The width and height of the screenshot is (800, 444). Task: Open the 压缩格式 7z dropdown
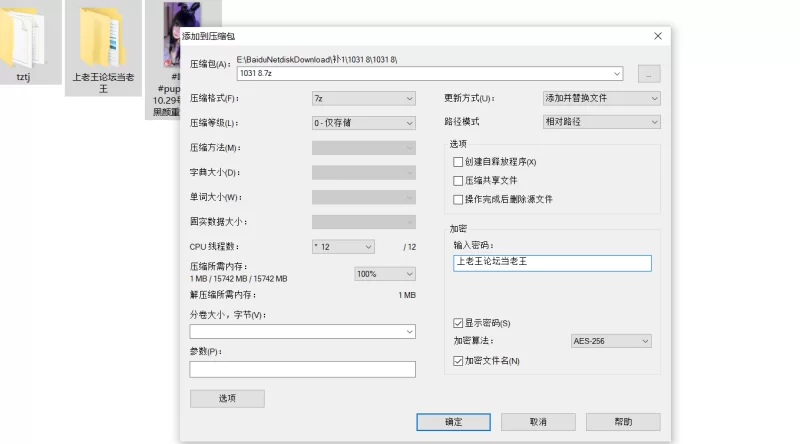click(x=363, y=99)
